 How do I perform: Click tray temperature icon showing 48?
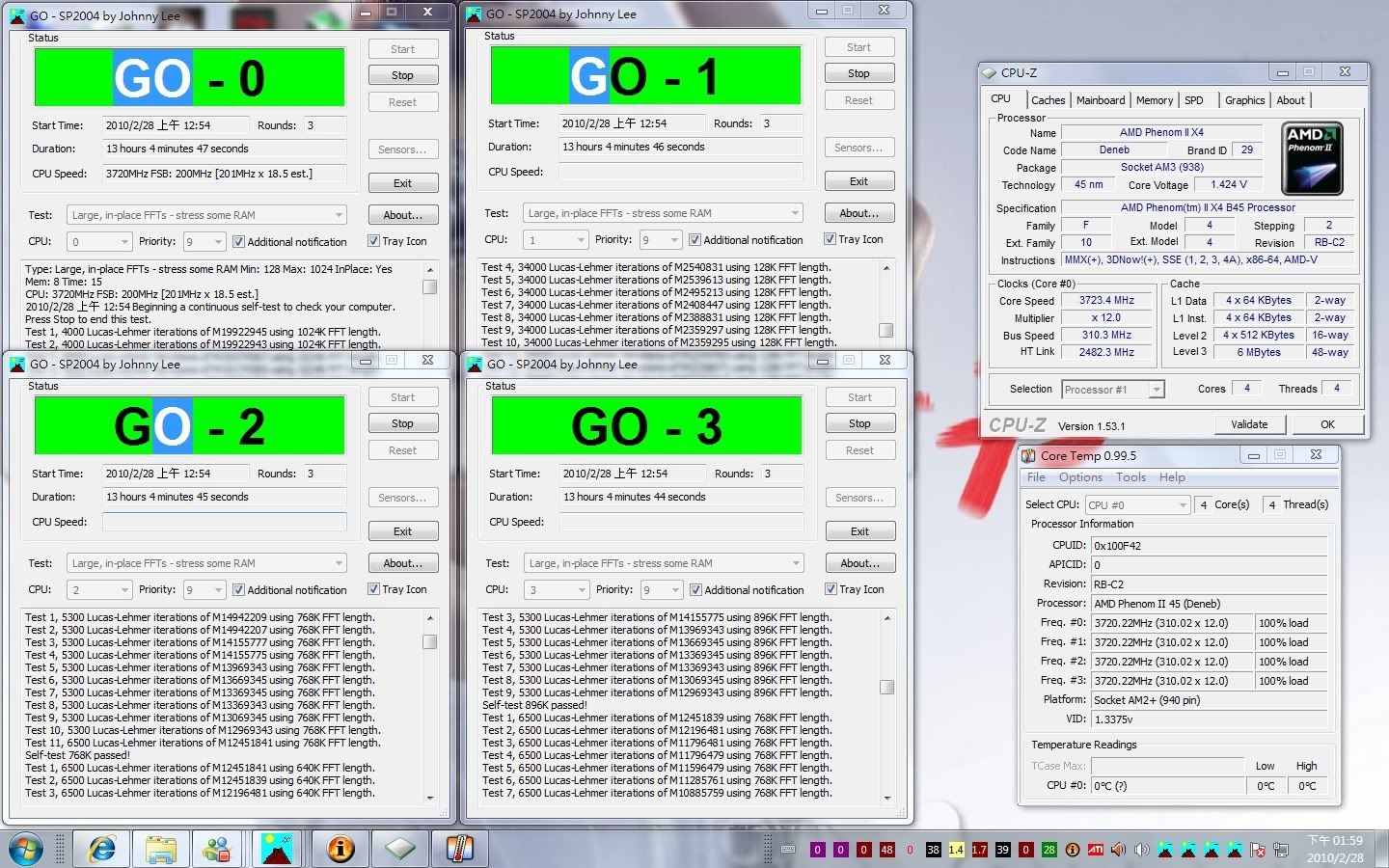click(886, 850)
